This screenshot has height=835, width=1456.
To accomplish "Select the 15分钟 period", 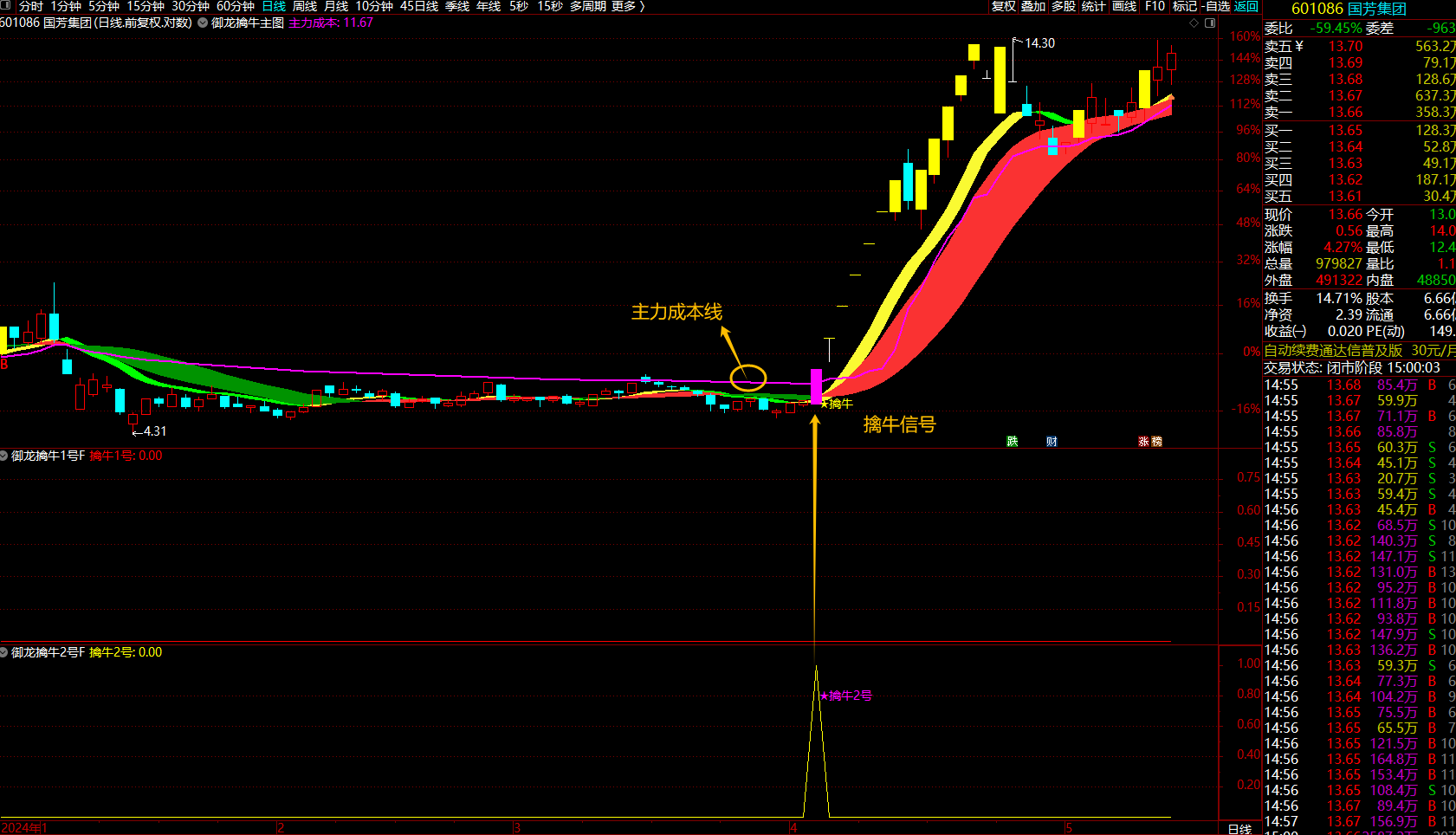I will tap(146, 6).
